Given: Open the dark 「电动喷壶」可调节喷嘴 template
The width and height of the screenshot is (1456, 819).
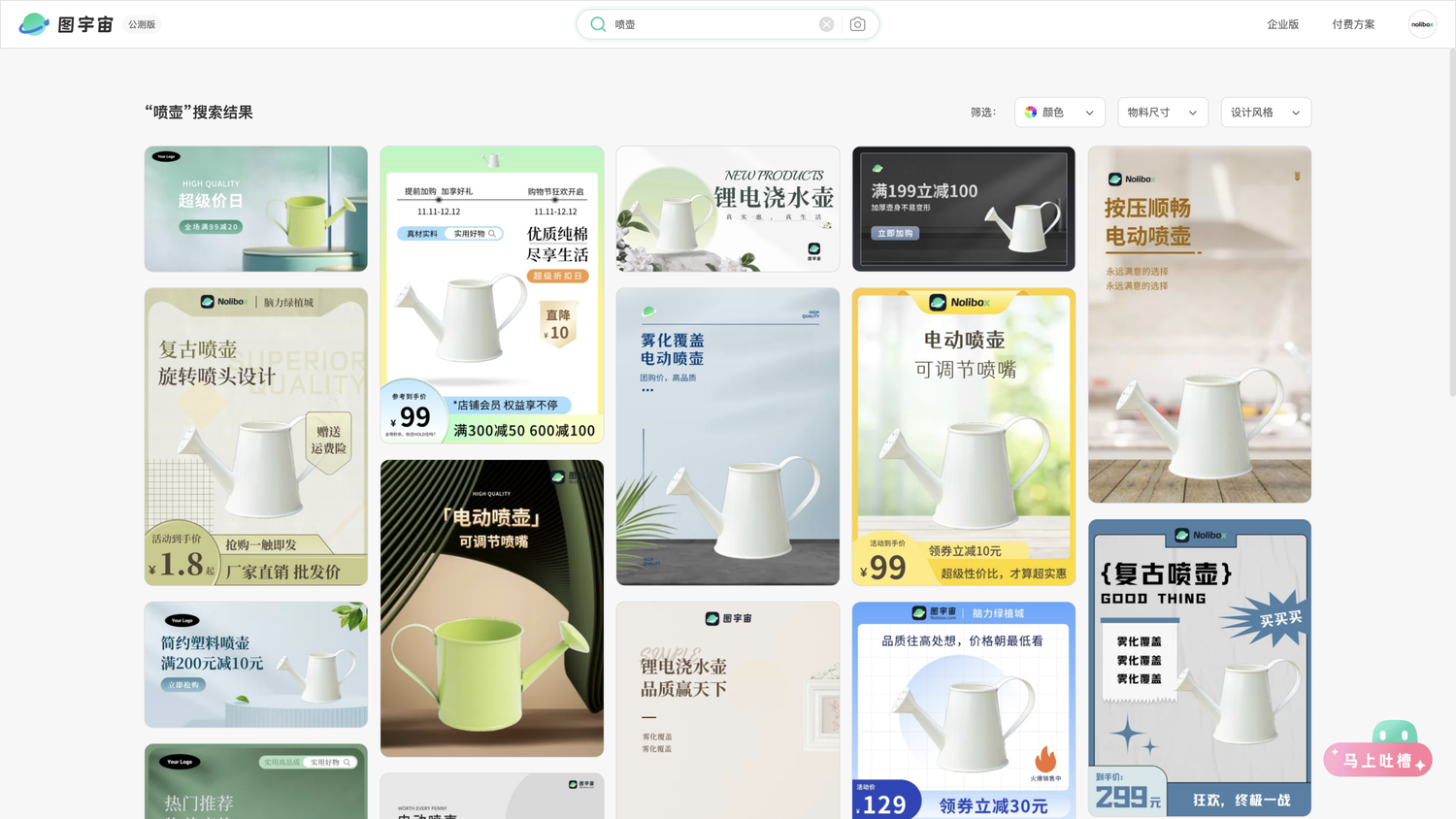Looking at the screenshot, I should (x=492, y=608).
